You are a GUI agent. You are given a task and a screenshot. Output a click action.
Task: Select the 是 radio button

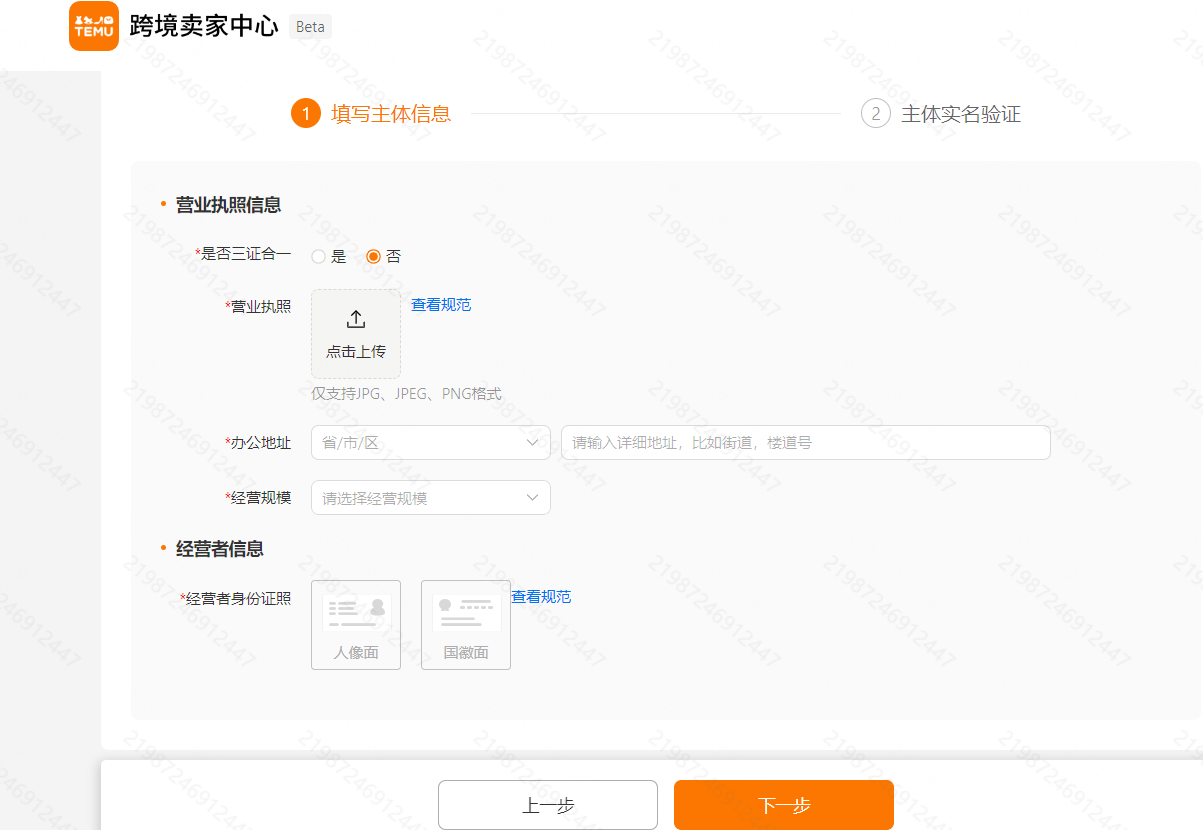[318, 256]
